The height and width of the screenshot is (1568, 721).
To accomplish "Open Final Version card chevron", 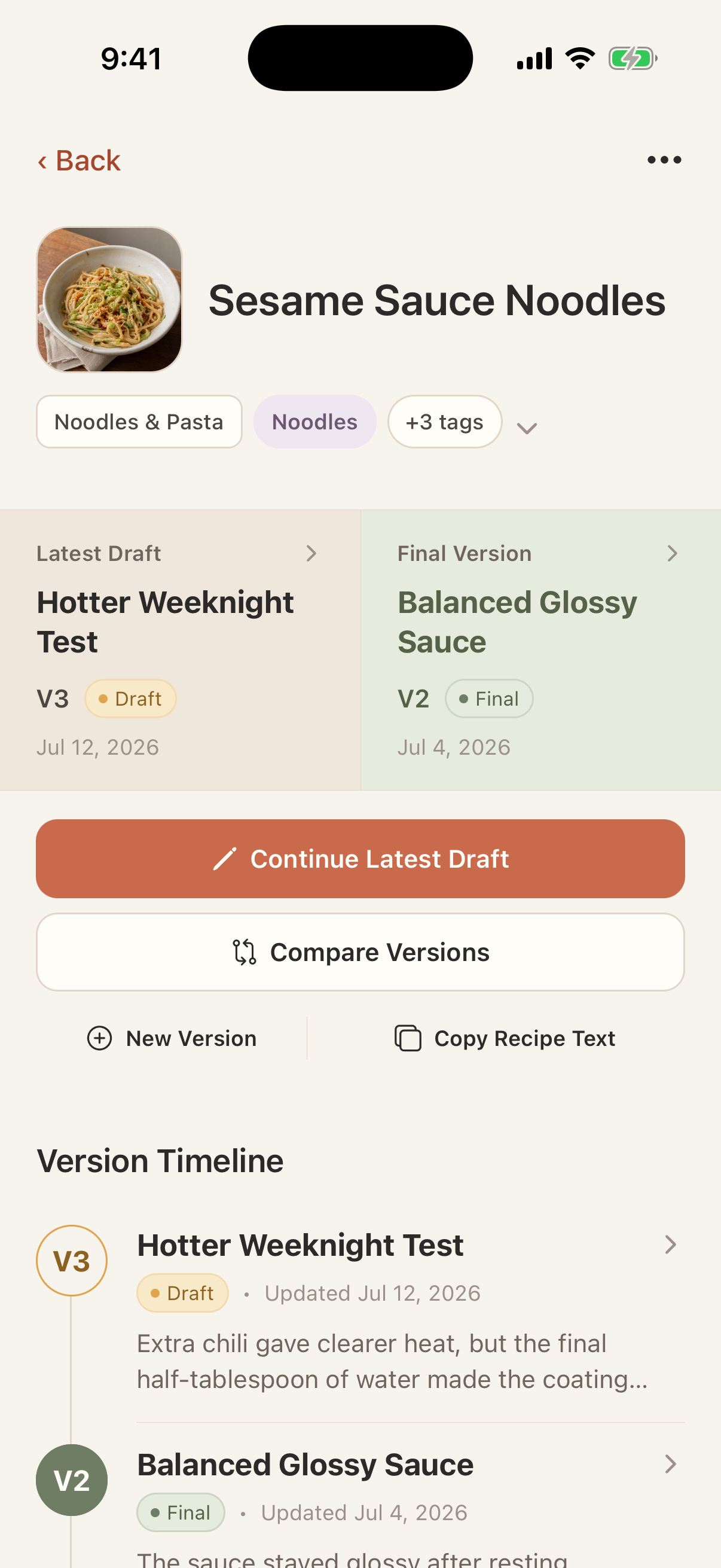I will point(673,553).
